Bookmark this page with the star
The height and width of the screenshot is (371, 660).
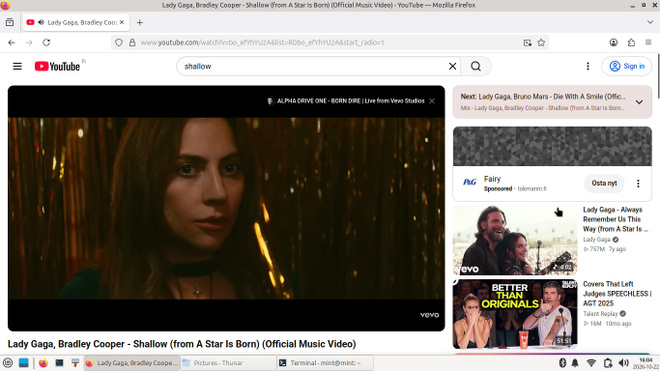(x=541, y=43)
